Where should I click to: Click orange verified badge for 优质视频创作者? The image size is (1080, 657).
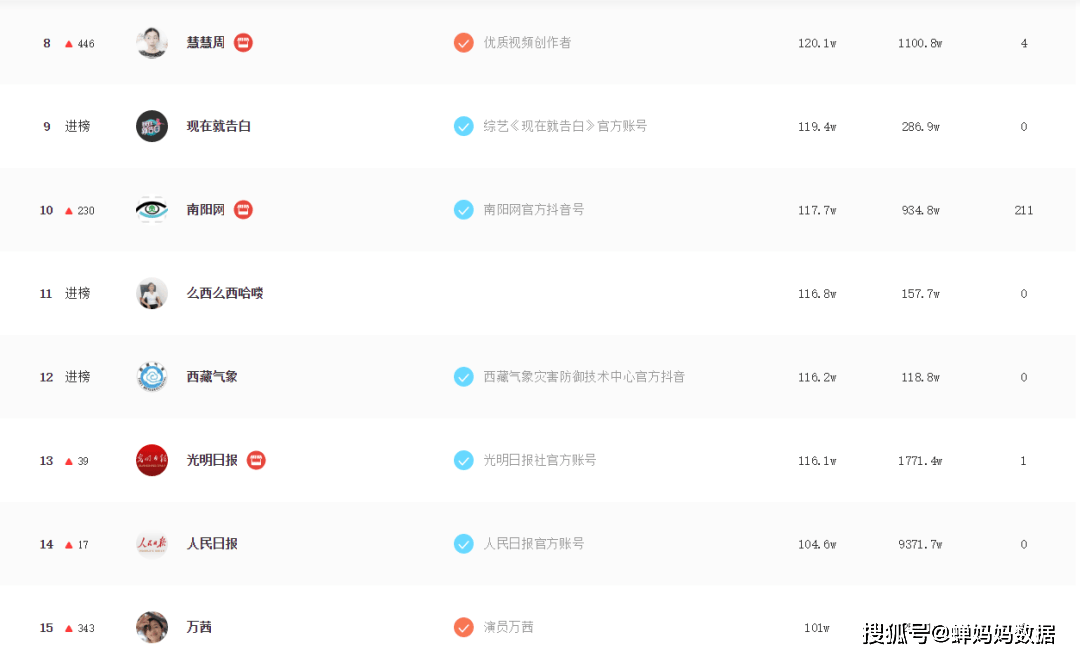463,43
